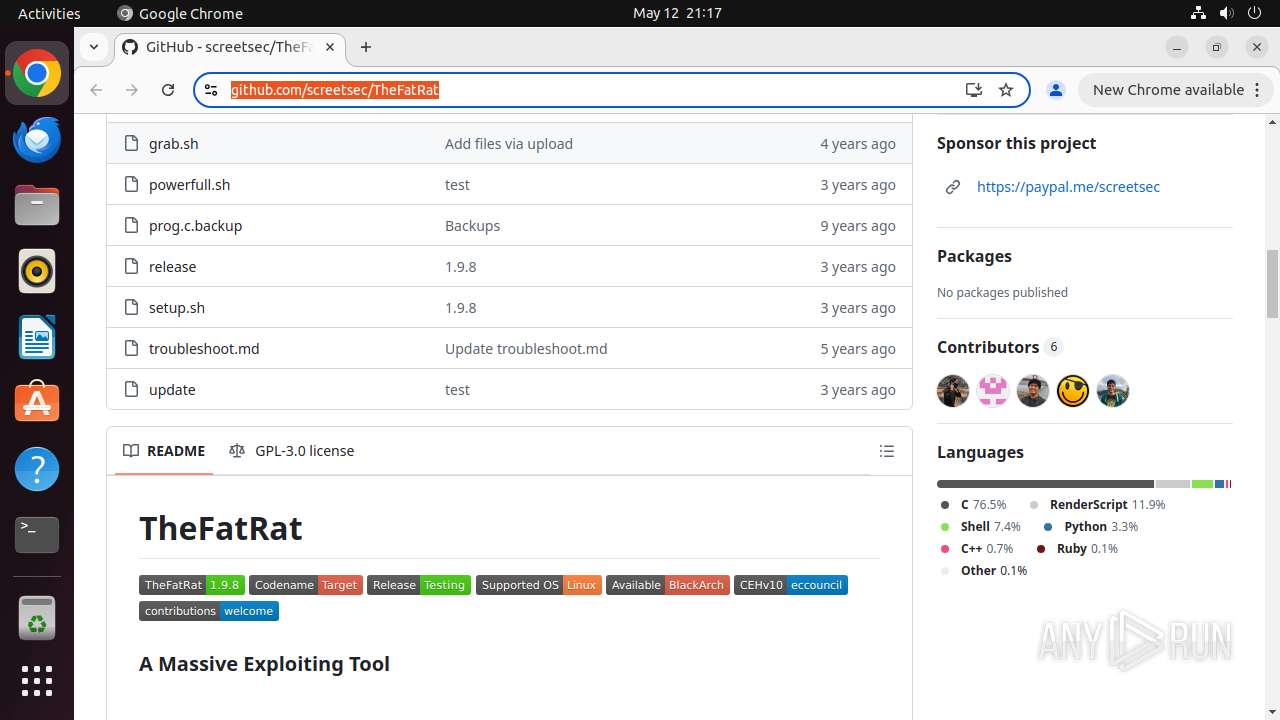Screen dimensions: 1280x720
Task: Open the Files manager dock icon
Action: [x=37, y=206]
